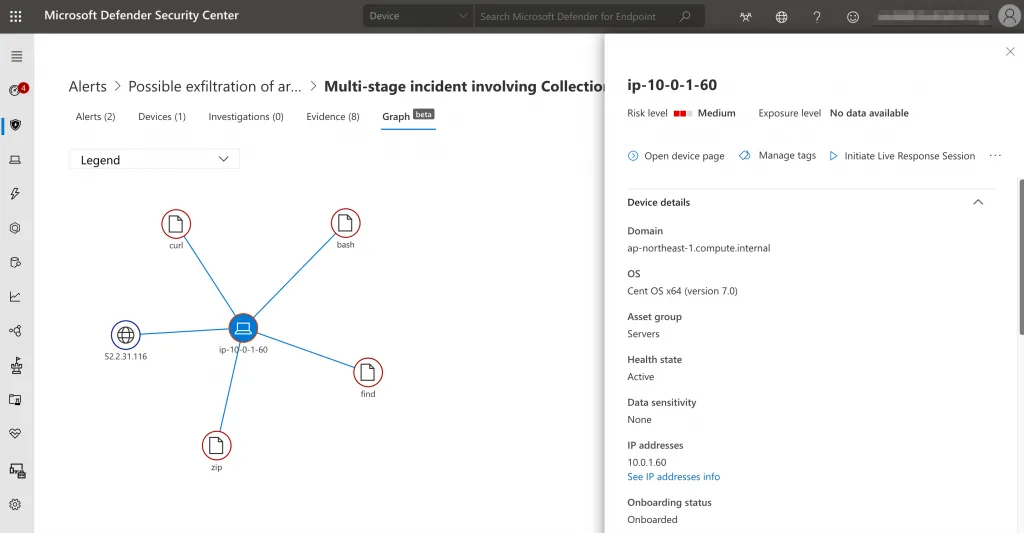
Task: Select the bash file node icon
Action: 345,224
